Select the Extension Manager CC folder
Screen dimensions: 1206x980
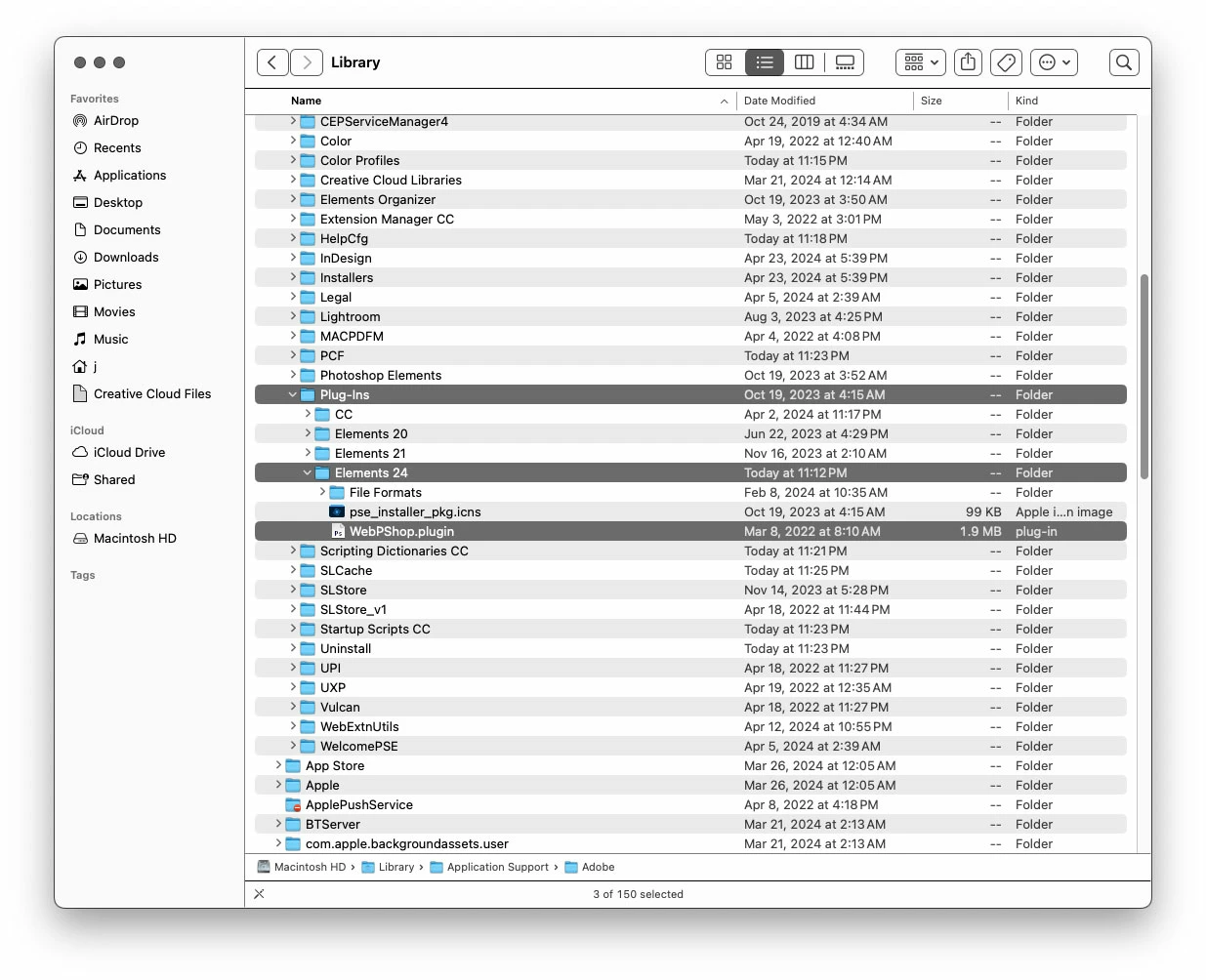(x=690, y=219)
